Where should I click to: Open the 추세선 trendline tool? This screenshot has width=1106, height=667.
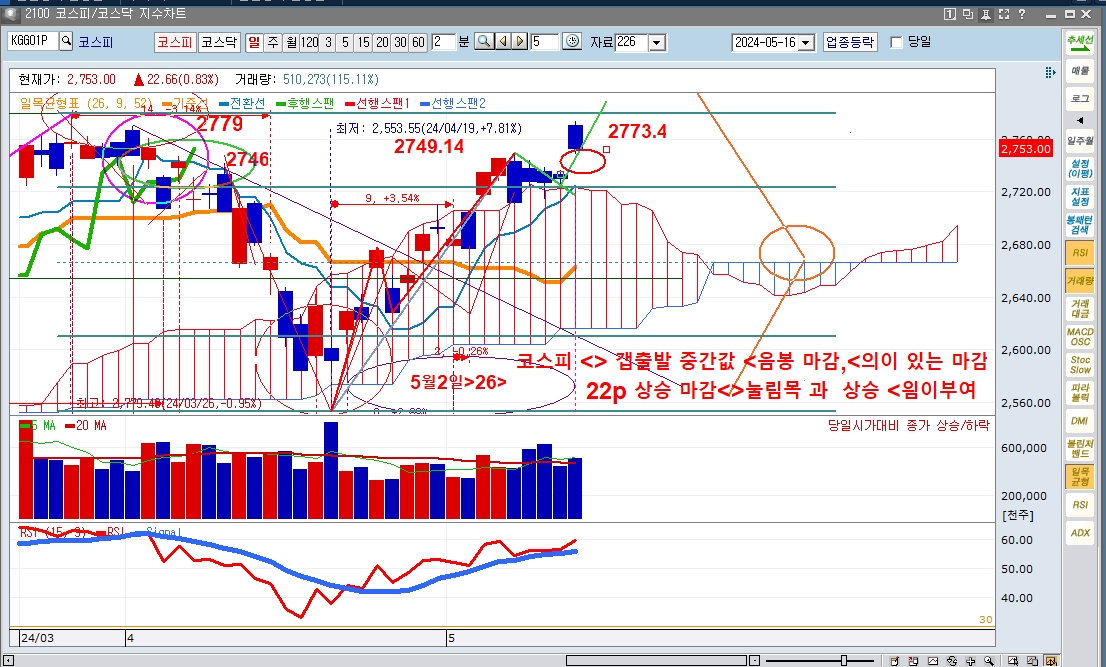tap(1080, 42)
